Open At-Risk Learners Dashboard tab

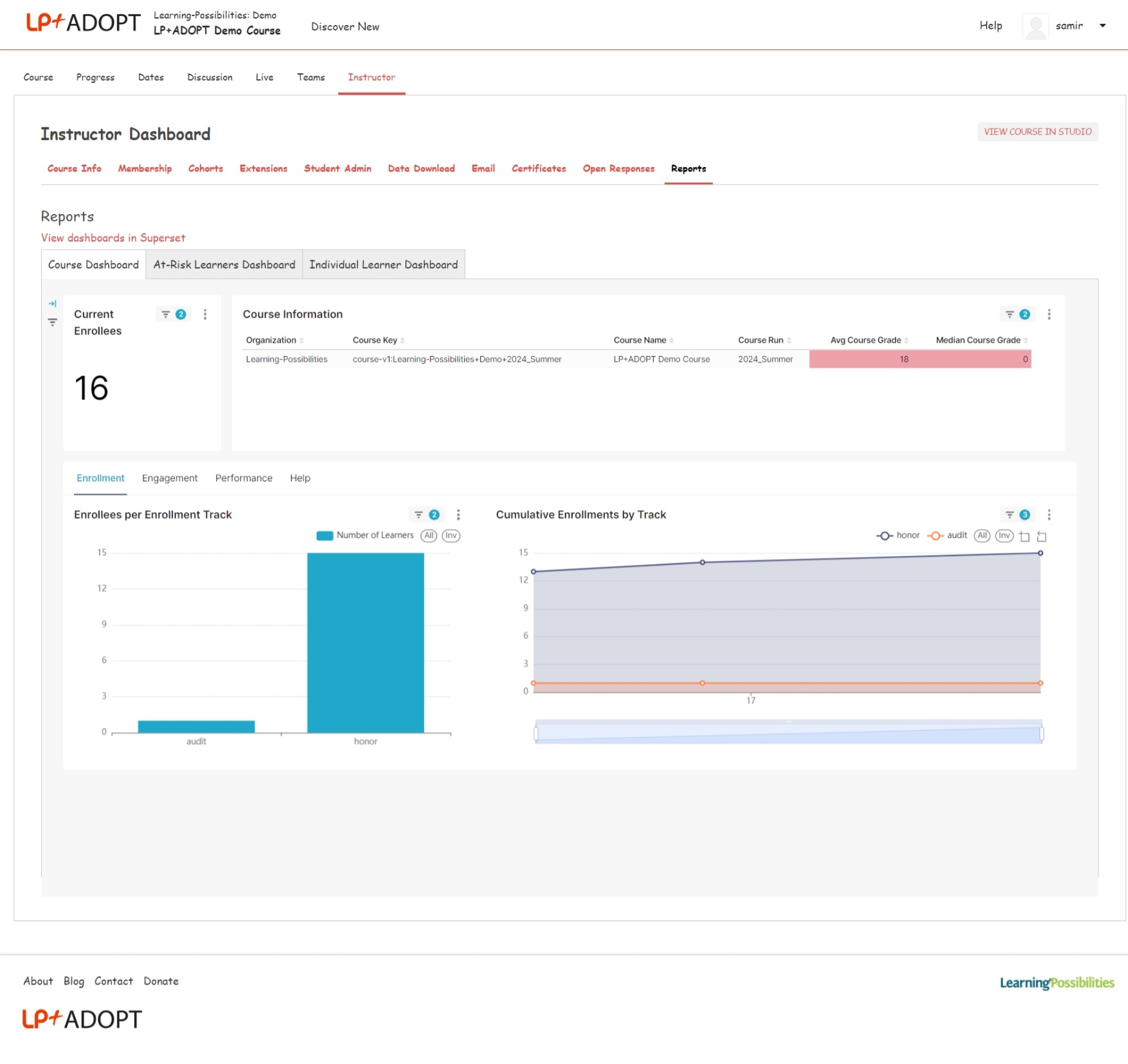click(224, 265)
